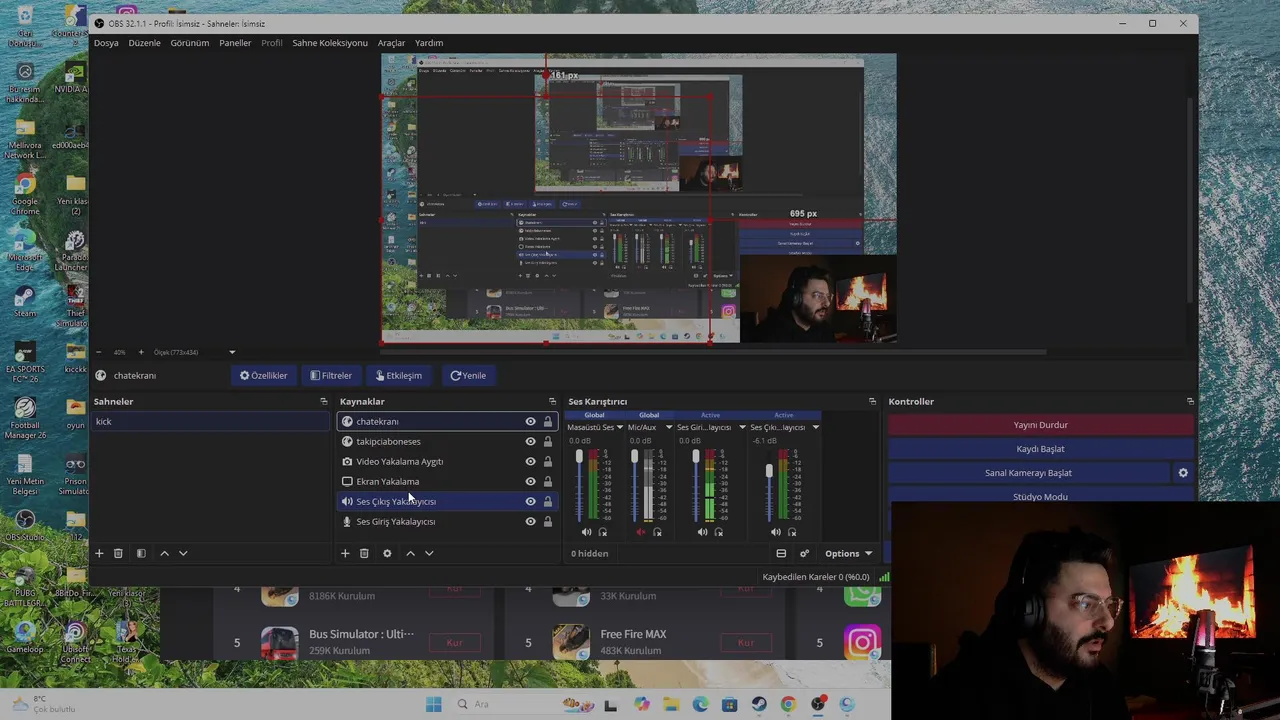
Task: Add a new source with plus icon
Action: pos(345,553)
